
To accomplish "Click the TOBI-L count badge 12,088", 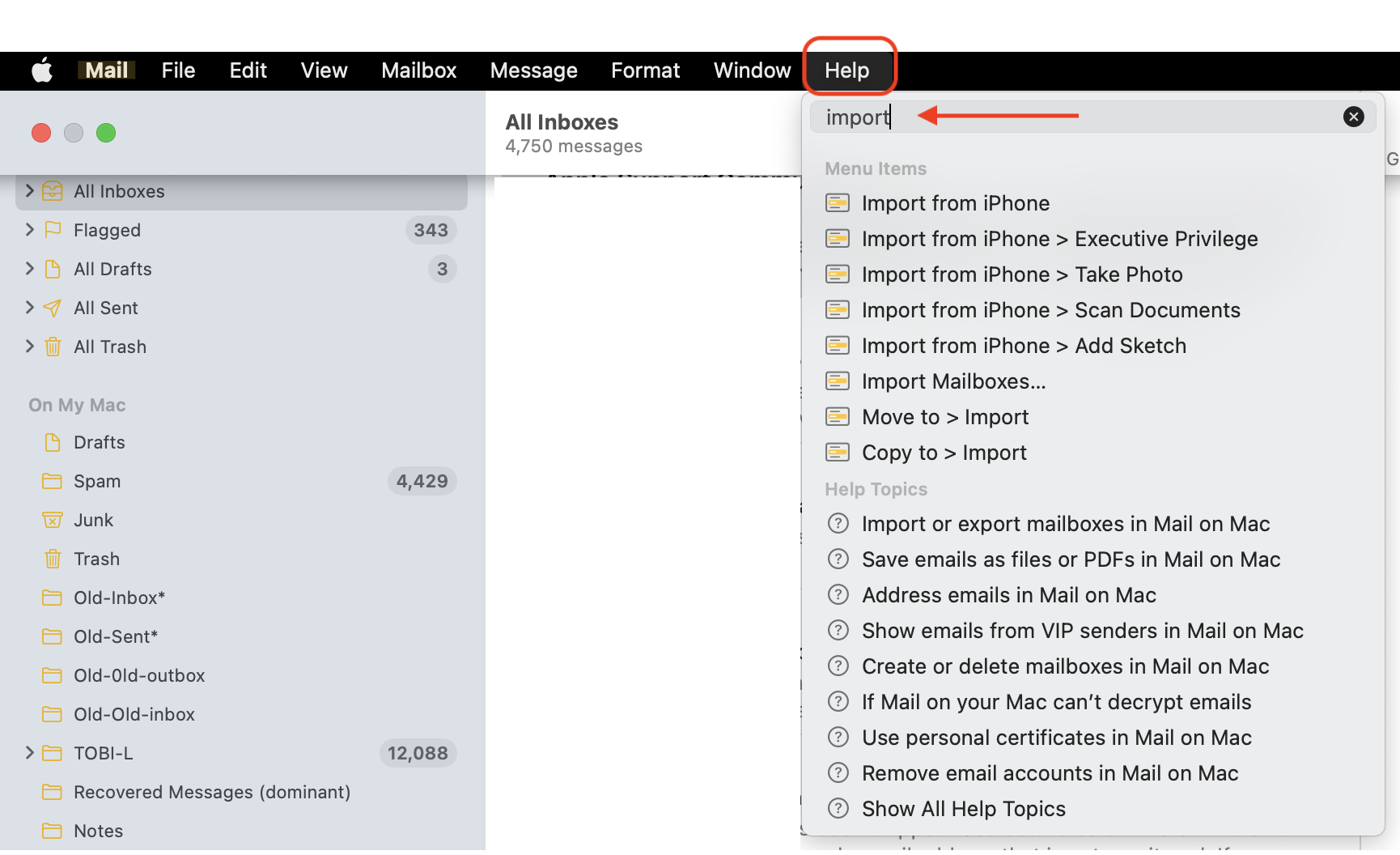I will (418, 753).
